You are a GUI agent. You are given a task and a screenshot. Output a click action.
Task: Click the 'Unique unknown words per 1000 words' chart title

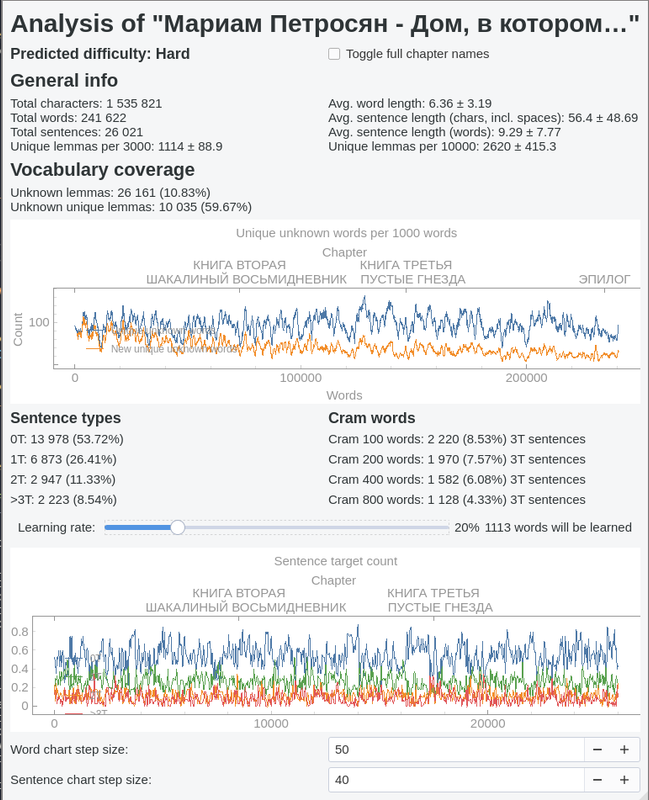click(x=346, y=233)
